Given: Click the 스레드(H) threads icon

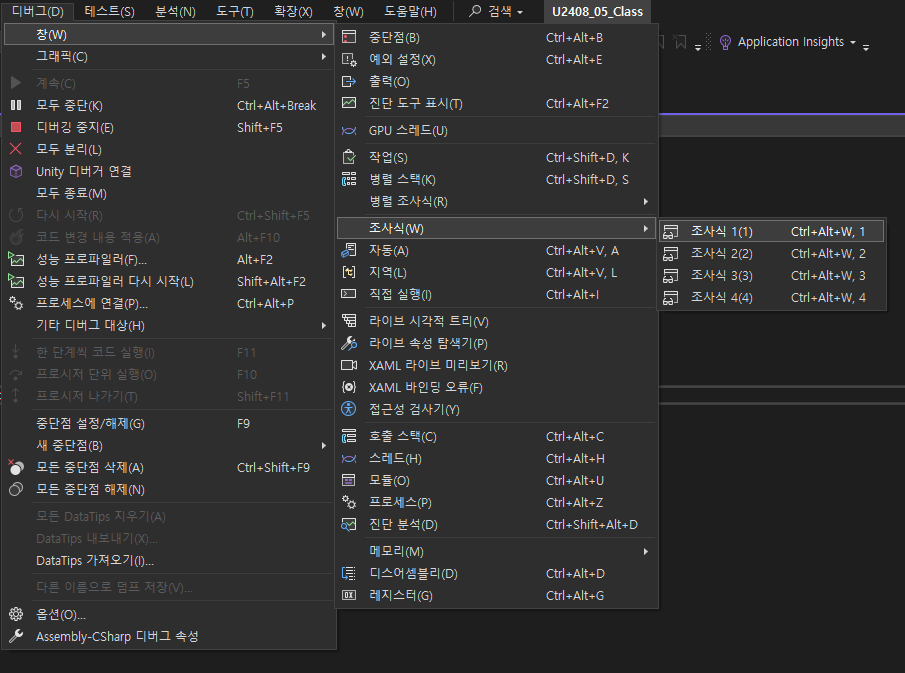Looking at the screenshot, I should 349,459.
